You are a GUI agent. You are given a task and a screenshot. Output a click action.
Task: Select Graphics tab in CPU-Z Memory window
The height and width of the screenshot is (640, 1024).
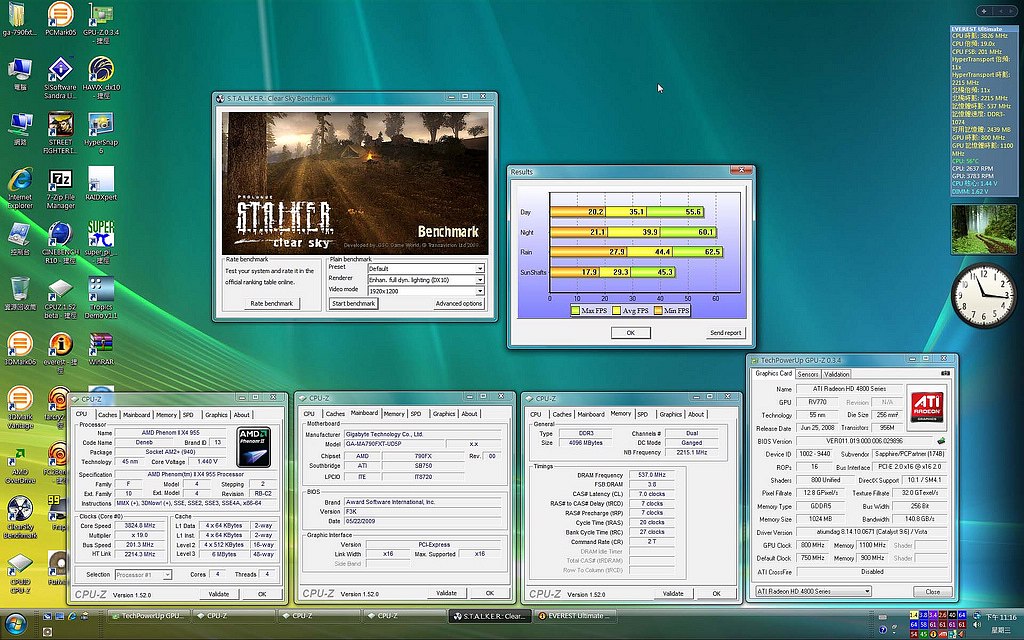tap(670, 414)
